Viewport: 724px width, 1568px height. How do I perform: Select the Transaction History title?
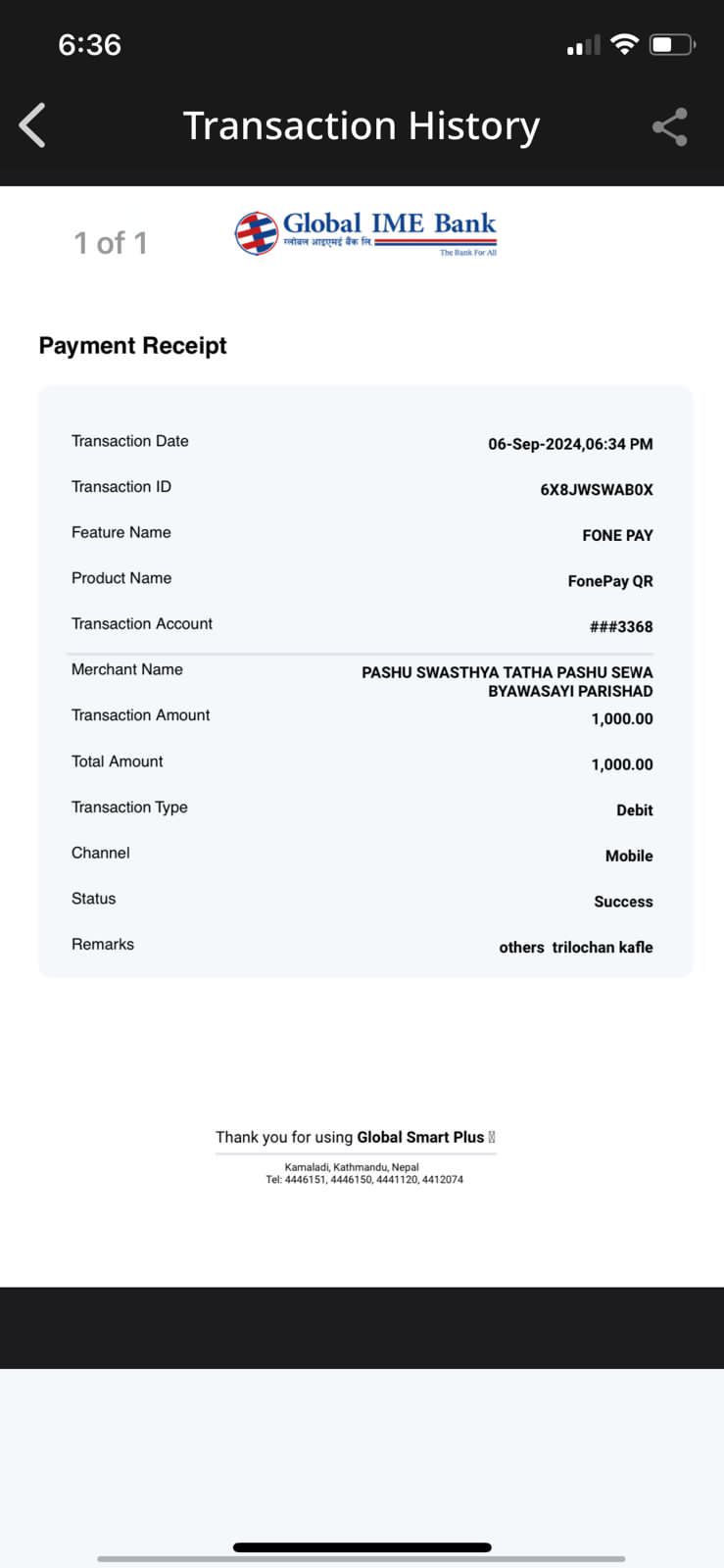point(362,126)
